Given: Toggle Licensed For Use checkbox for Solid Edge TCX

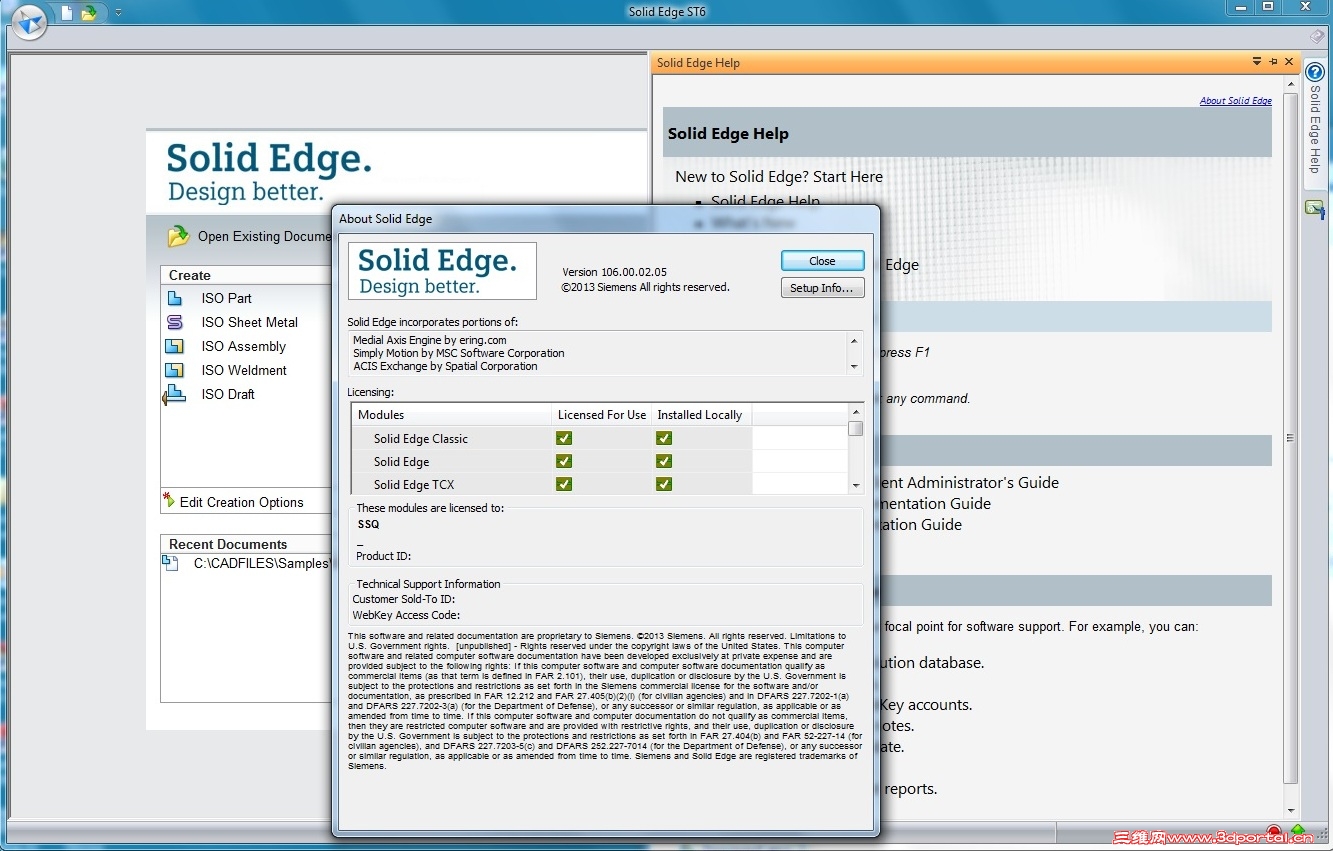Looking at the screenshot, I should (564, 484).
